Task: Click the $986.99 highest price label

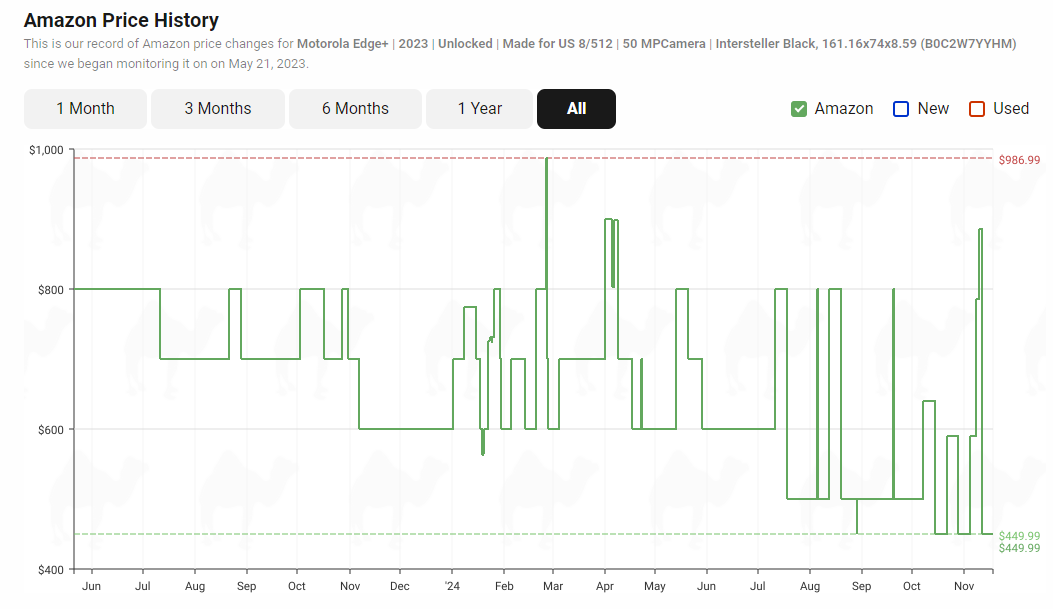Action: pyautogui.click(x=1019, y=160)
